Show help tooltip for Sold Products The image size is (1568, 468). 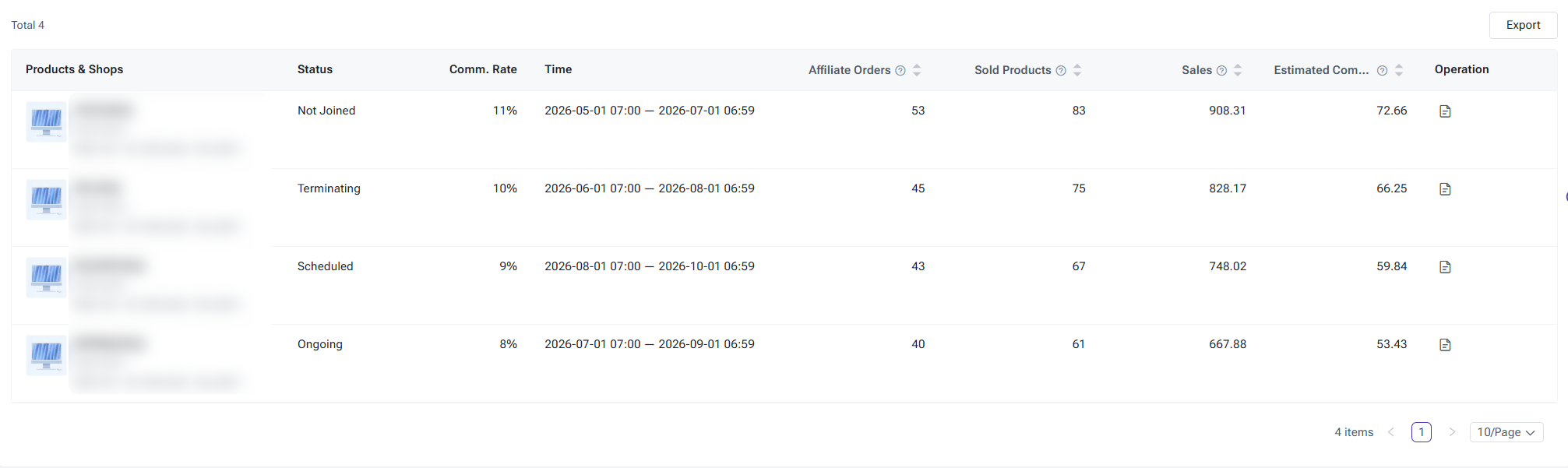1061,71
